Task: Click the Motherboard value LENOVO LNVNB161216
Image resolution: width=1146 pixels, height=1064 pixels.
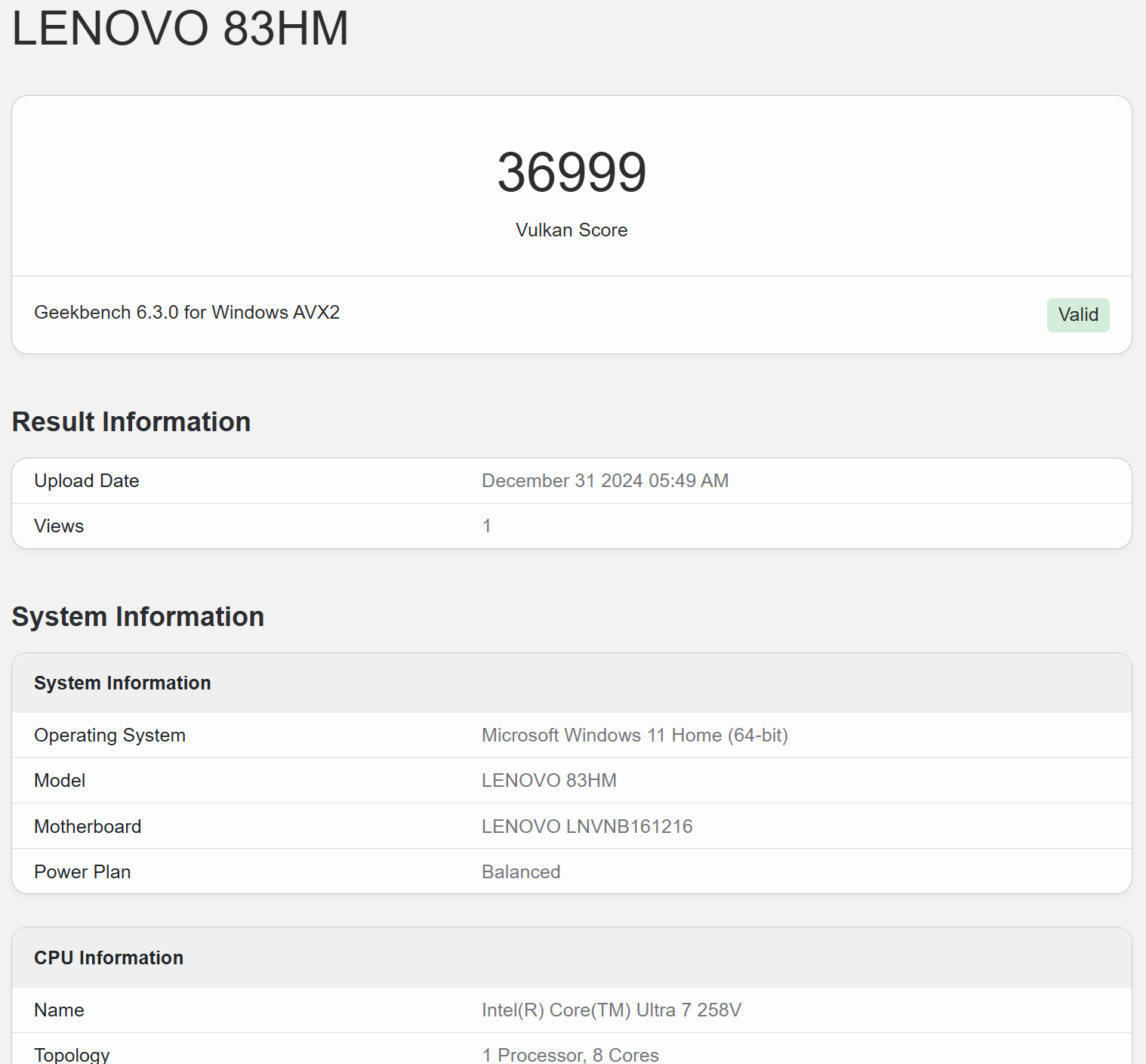Action: 587,826
